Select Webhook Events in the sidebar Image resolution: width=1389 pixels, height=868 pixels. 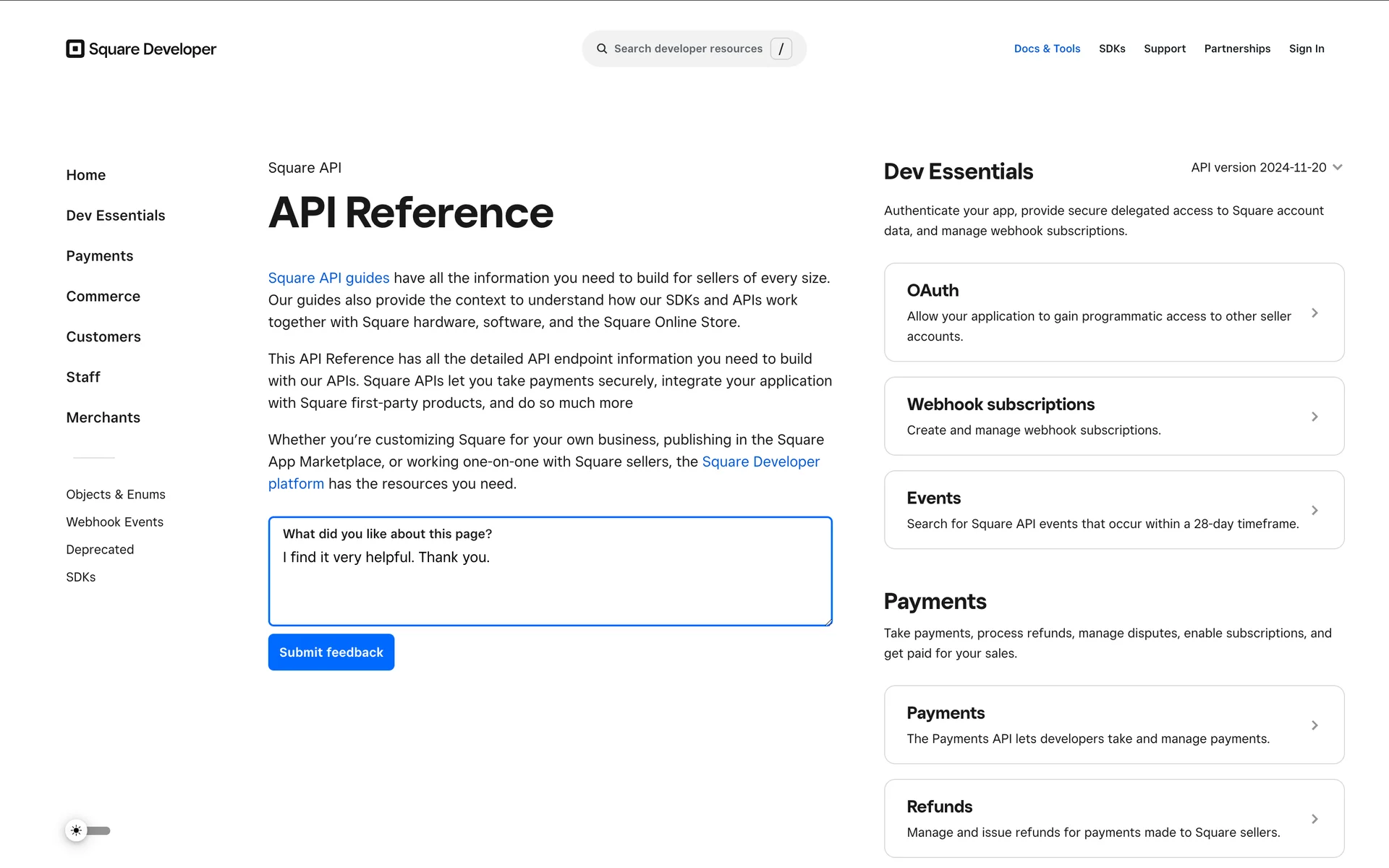coord(115,522)
